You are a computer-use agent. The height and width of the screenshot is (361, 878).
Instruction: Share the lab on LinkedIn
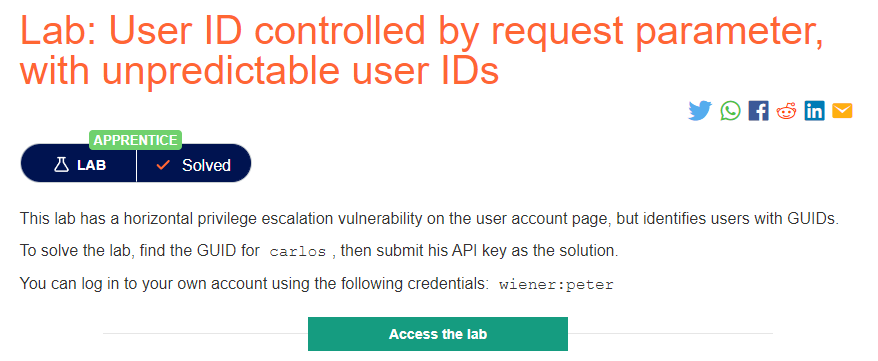(814, 111)
